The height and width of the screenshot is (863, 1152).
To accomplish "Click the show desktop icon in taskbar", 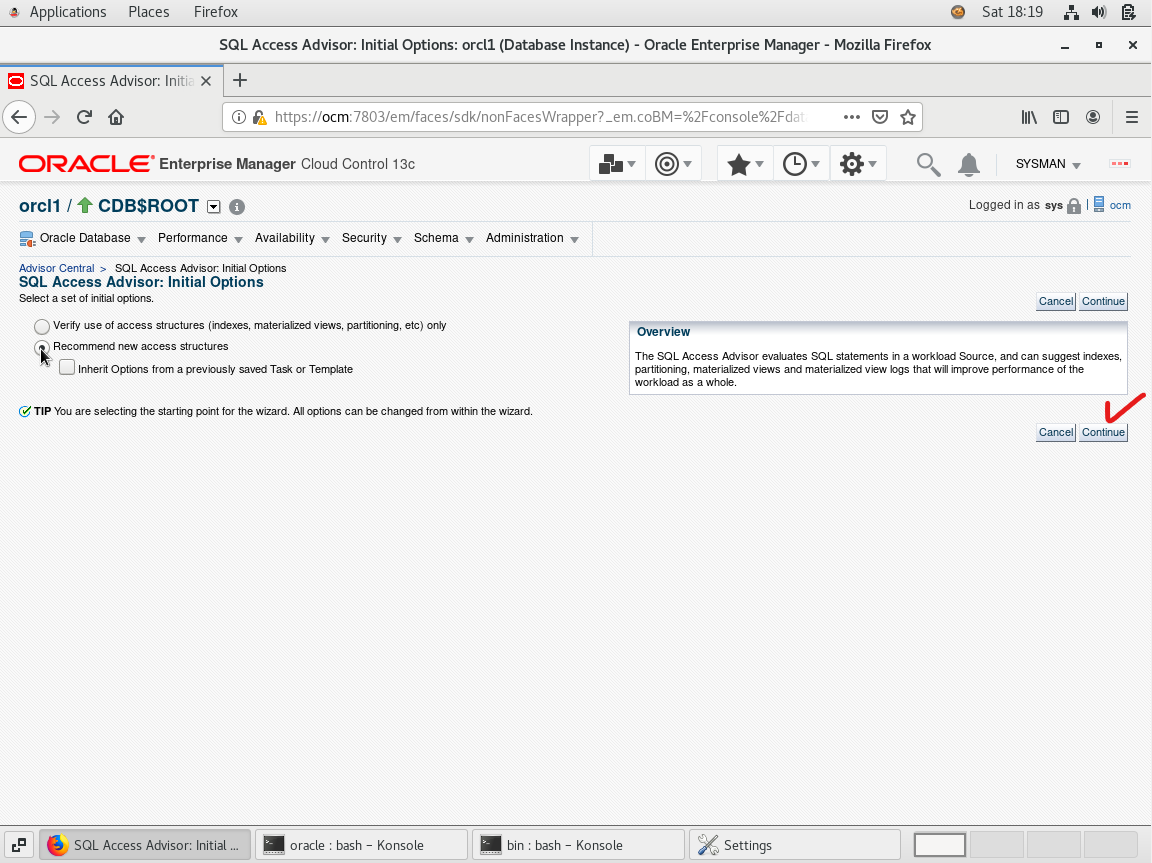I will [19, 845].
